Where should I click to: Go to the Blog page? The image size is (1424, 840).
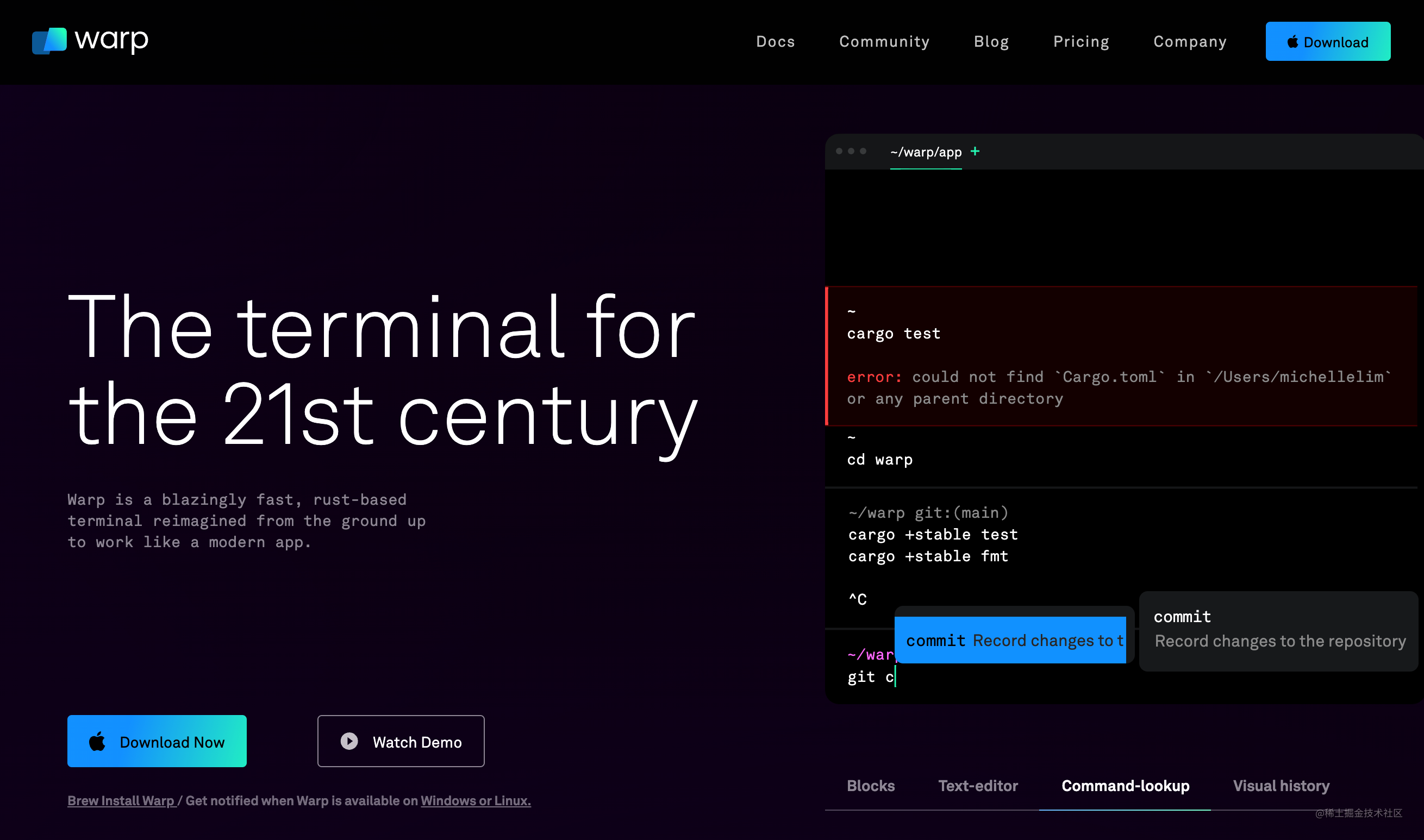tap(991, 42)
